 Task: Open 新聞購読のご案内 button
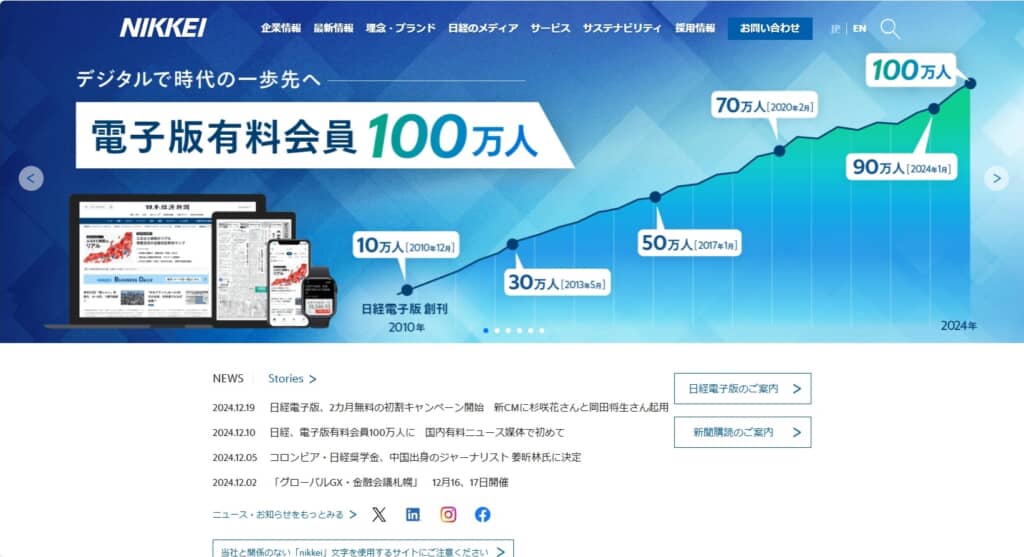(743, 432)
